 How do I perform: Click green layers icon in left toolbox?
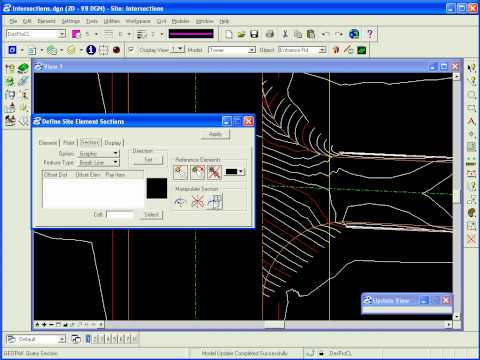pyautogui.click(x=23, y=68)
